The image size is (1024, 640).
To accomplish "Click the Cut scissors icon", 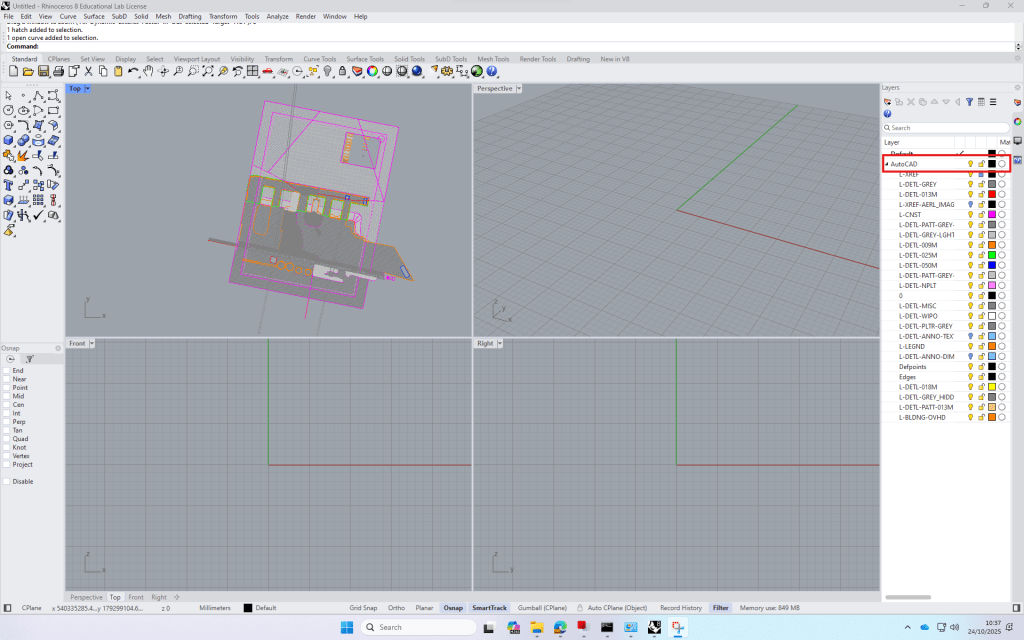I will coord(88,71).
